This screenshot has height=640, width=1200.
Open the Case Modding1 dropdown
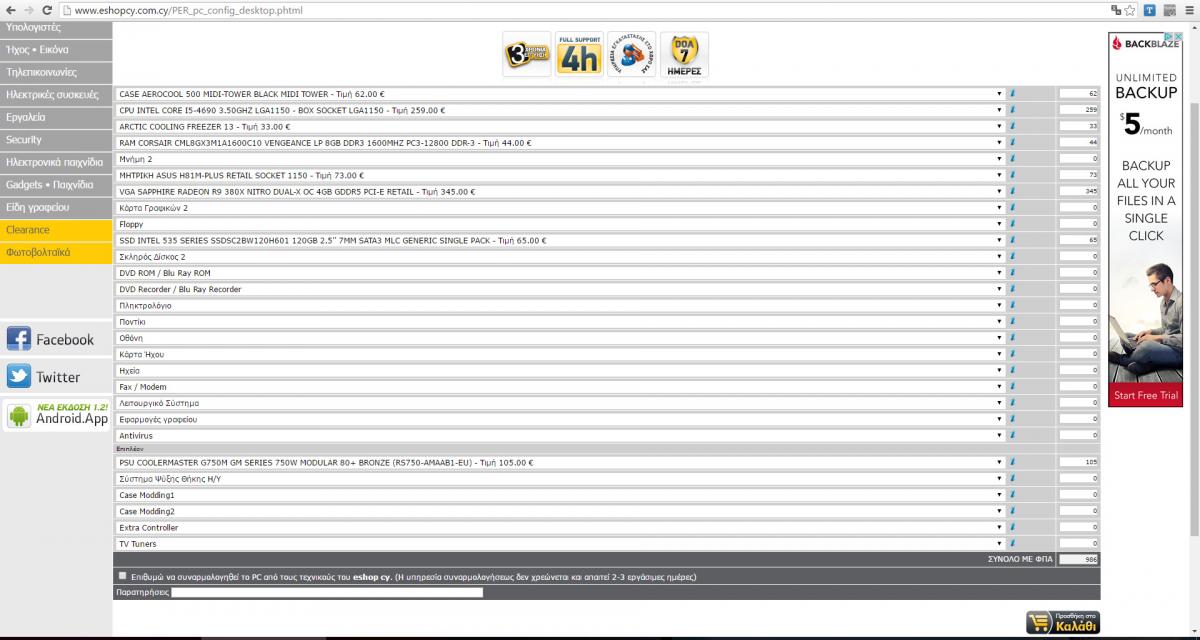560,495
